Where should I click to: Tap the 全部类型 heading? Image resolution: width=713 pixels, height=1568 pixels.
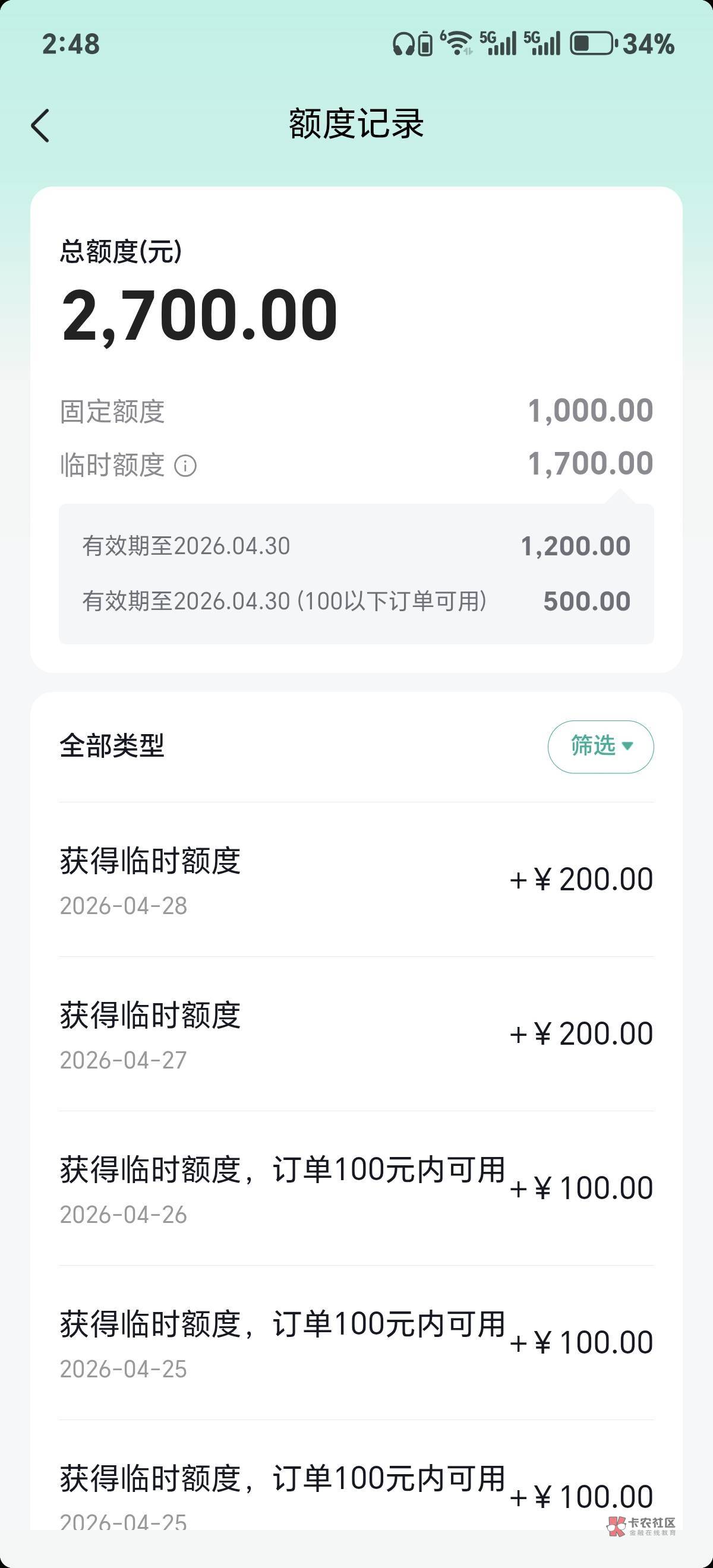click(112, 745)
